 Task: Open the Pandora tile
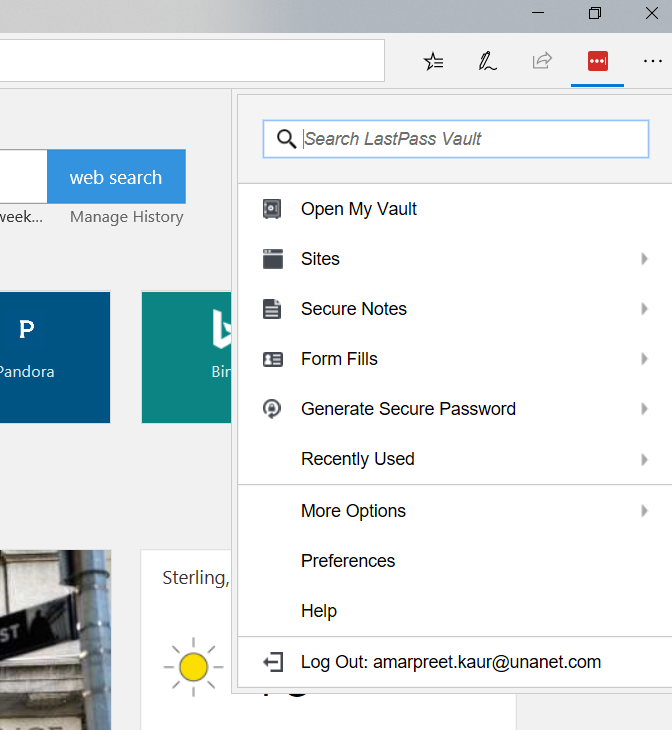click(x=55, y=358)
